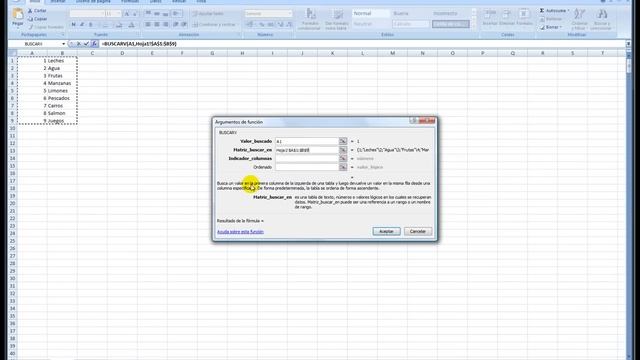
Task: Open the font size dropdown
Action: 118,14
